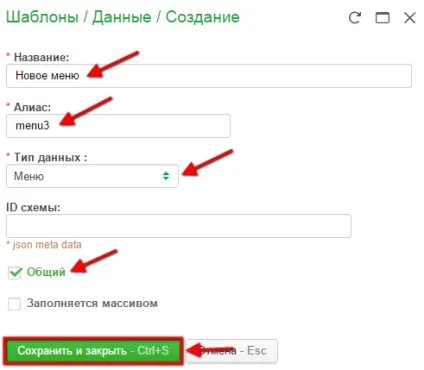Click the ID схемы: label

(x=33, y=207)
